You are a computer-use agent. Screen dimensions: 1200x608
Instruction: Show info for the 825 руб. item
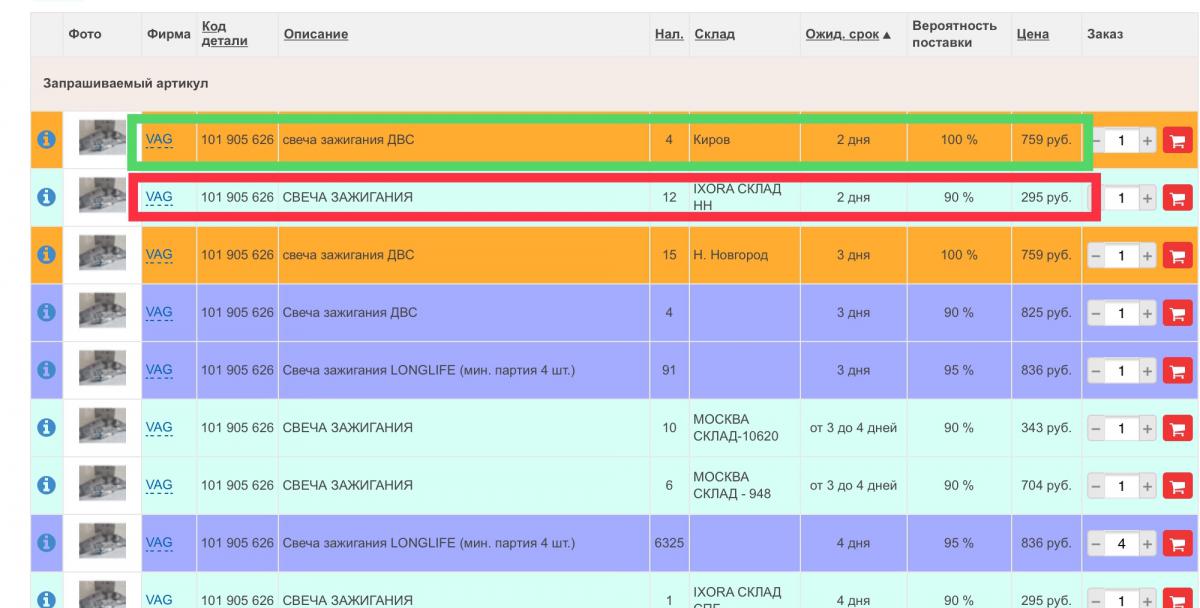44,314
